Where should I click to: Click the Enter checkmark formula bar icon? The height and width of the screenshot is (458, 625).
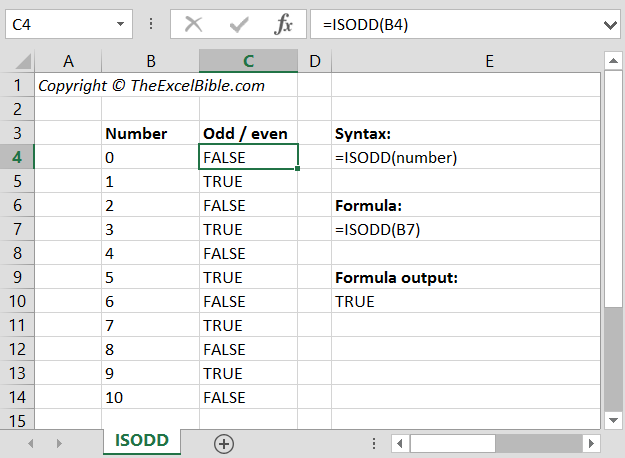click(x=239, y=23)
